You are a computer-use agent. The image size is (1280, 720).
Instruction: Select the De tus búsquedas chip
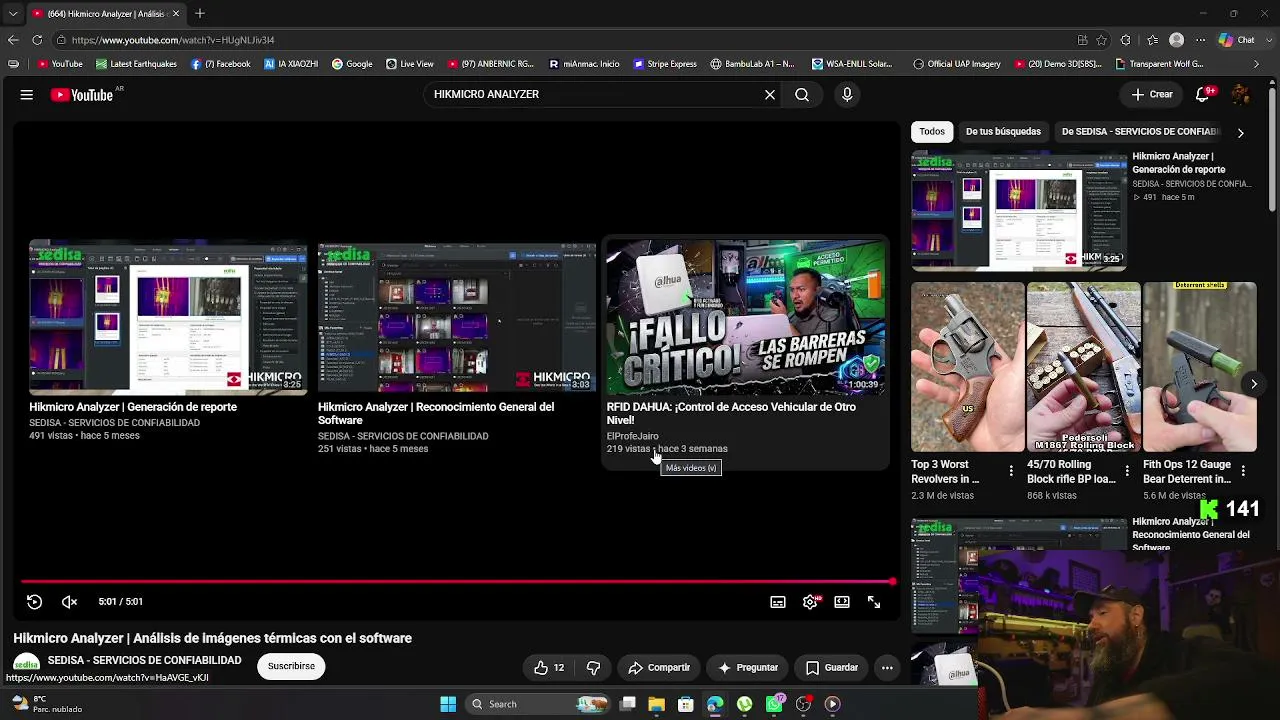coord(1003,132)
